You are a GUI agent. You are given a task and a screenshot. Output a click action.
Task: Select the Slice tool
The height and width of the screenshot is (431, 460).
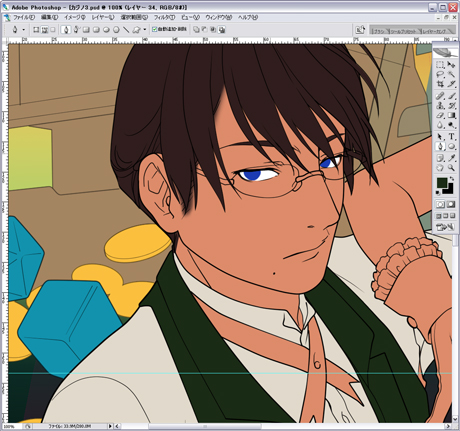451,84
